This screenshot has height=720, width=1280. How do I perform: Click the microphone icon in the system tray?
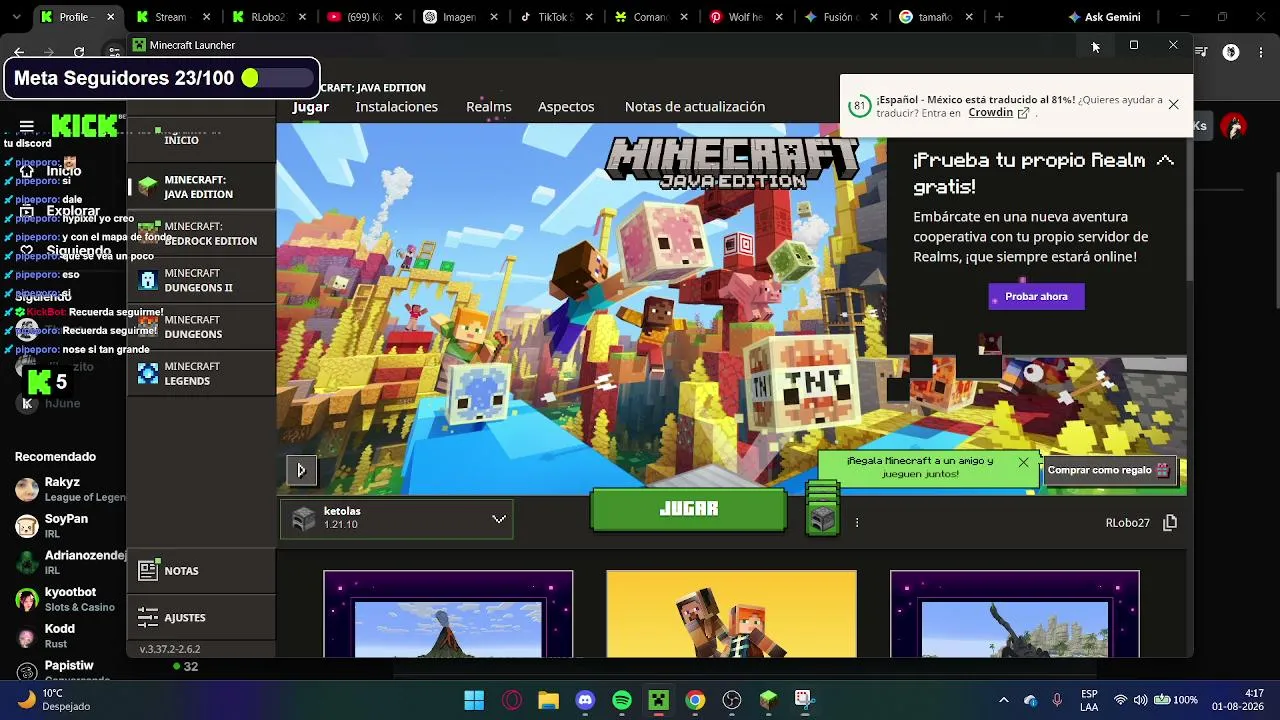tap(1057, 700)
